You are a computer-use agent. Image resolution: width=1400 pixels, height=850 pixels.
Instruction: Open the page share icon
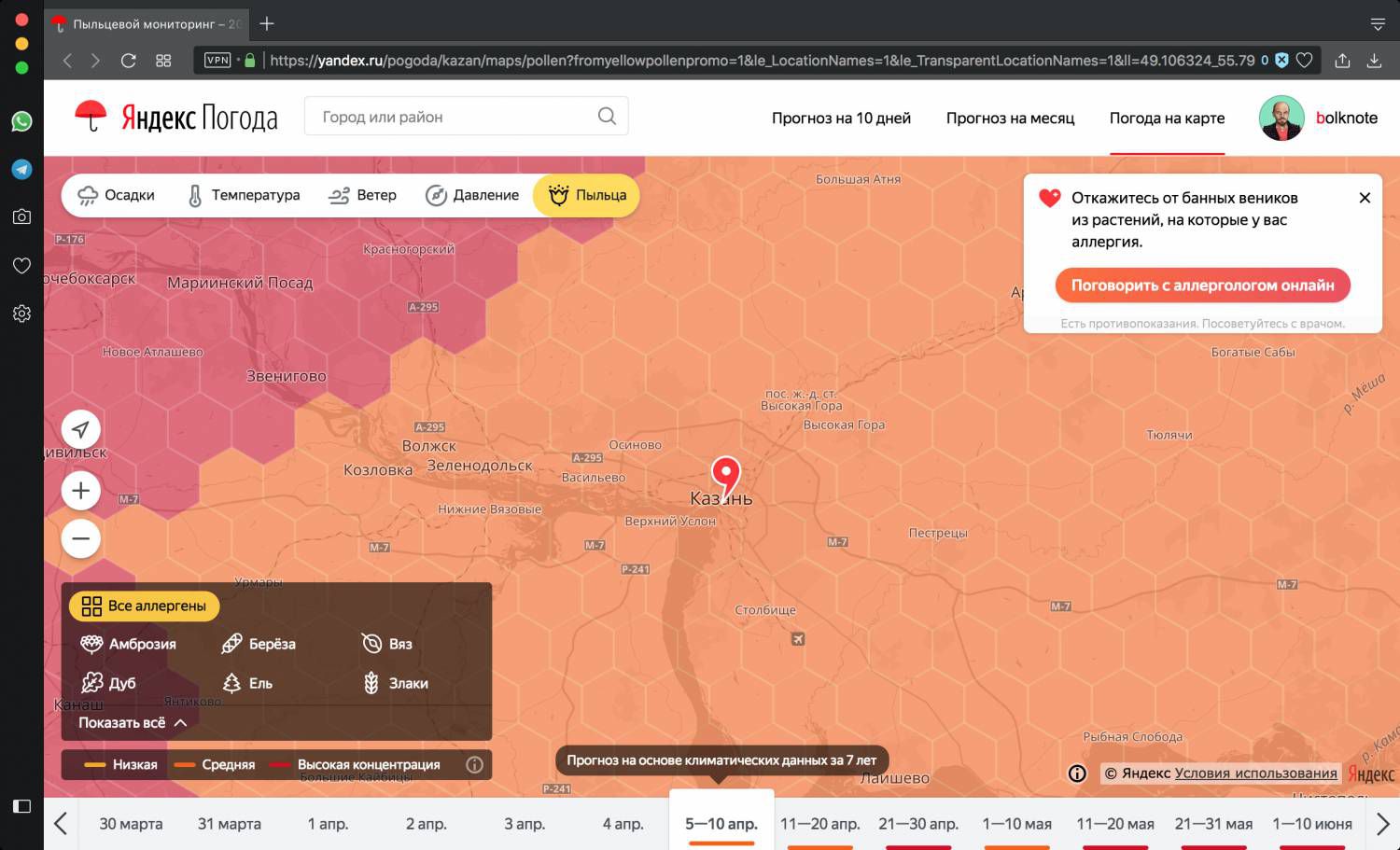[1342, 60]
